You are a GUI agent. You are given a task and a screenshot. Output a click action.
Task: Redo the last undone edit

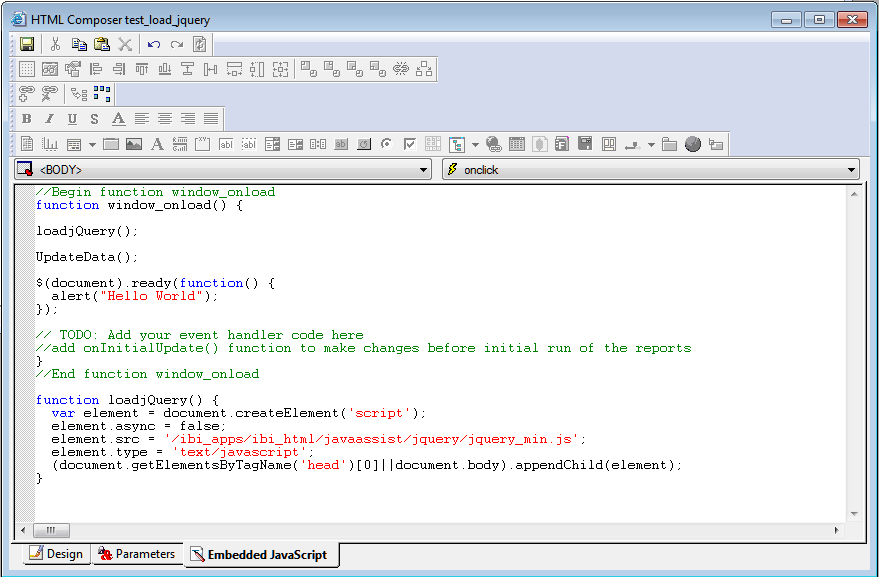pos(177,44)
